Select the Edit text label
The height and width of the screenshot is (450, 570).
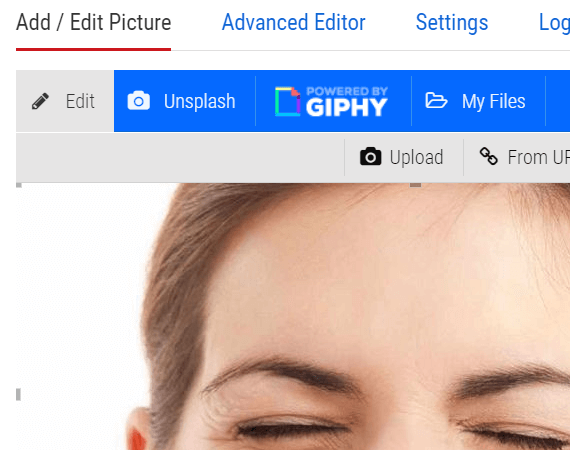[x=80, y=101]
